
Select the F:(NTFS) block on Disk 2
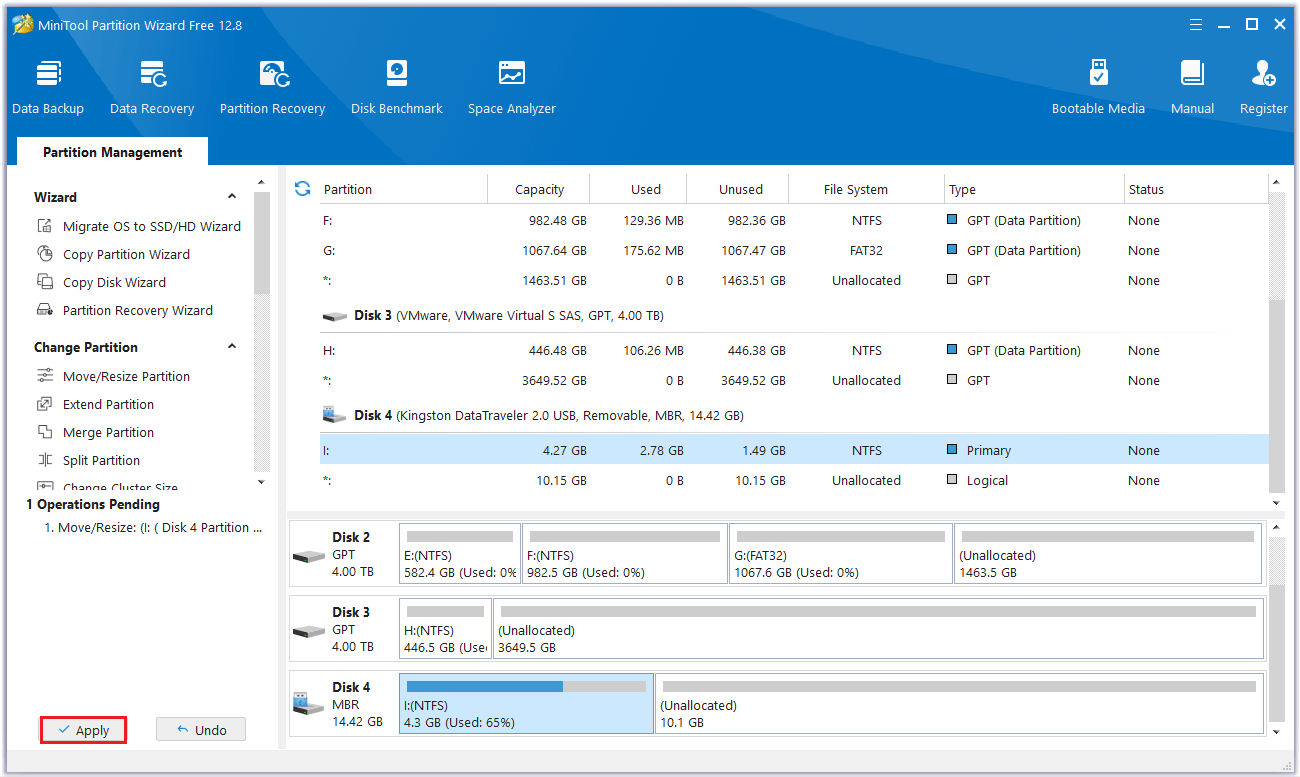625,553
